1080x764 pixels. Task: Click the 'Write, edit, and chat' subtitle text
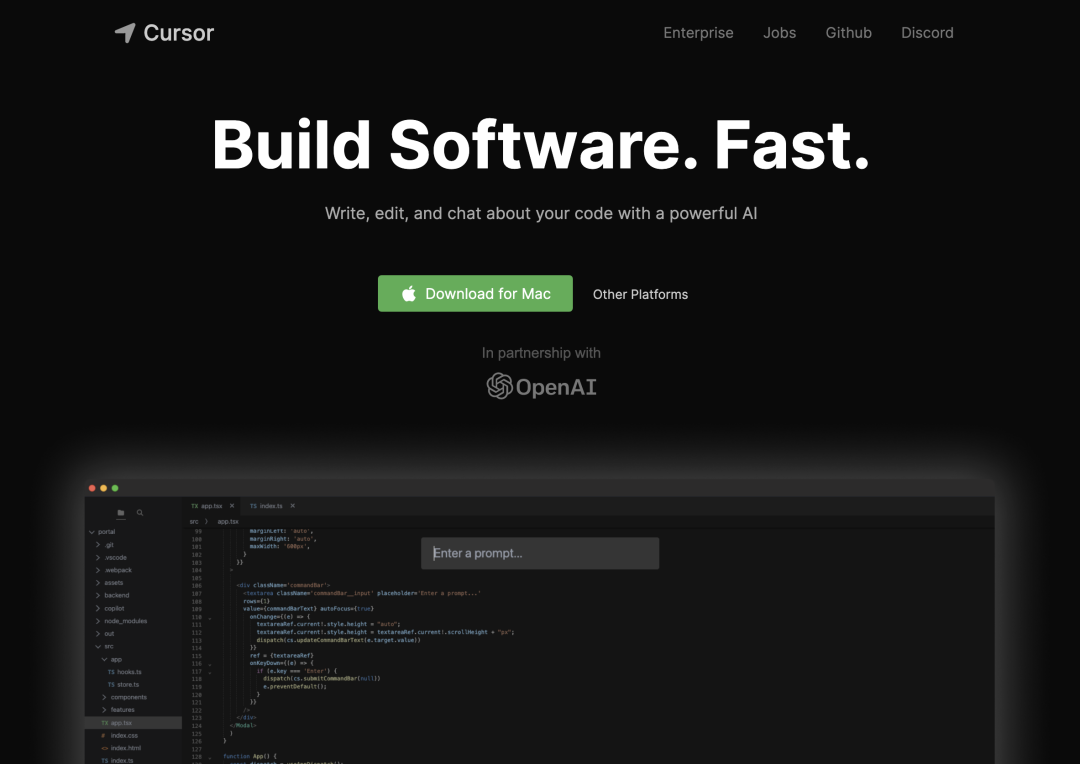click(x=541, y=213)
